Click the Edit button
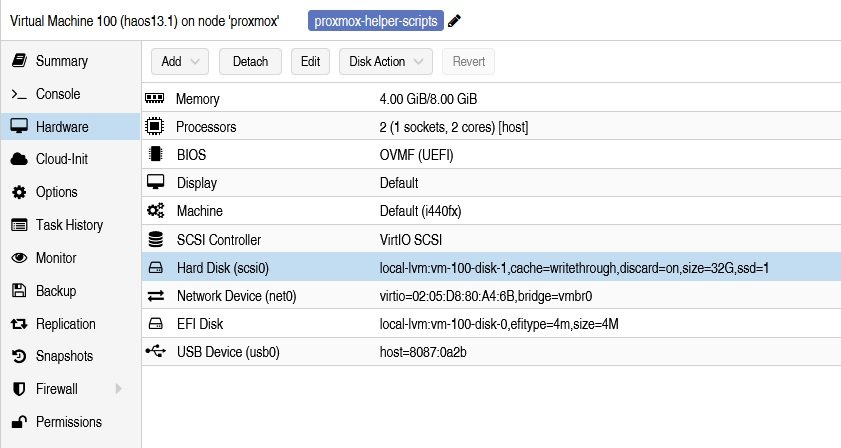The width and height of the screenshot is (841, 448). [310, 62]
